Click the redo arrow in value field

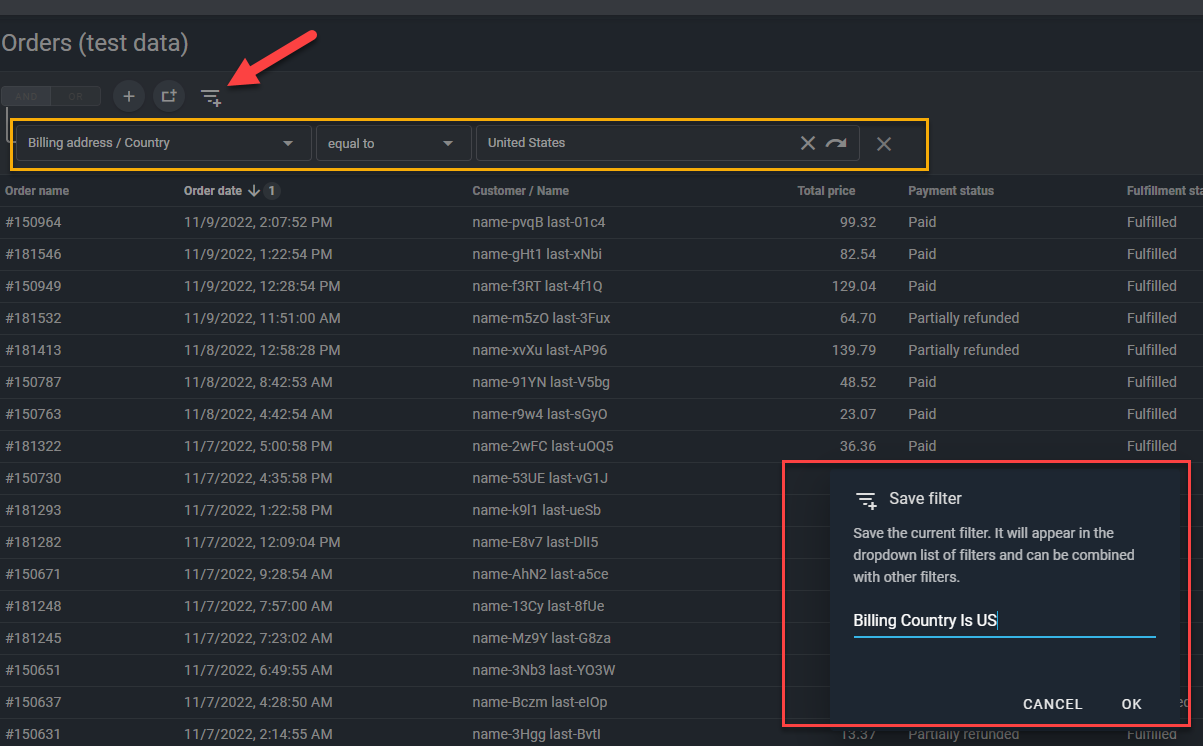tap(836, 143)
